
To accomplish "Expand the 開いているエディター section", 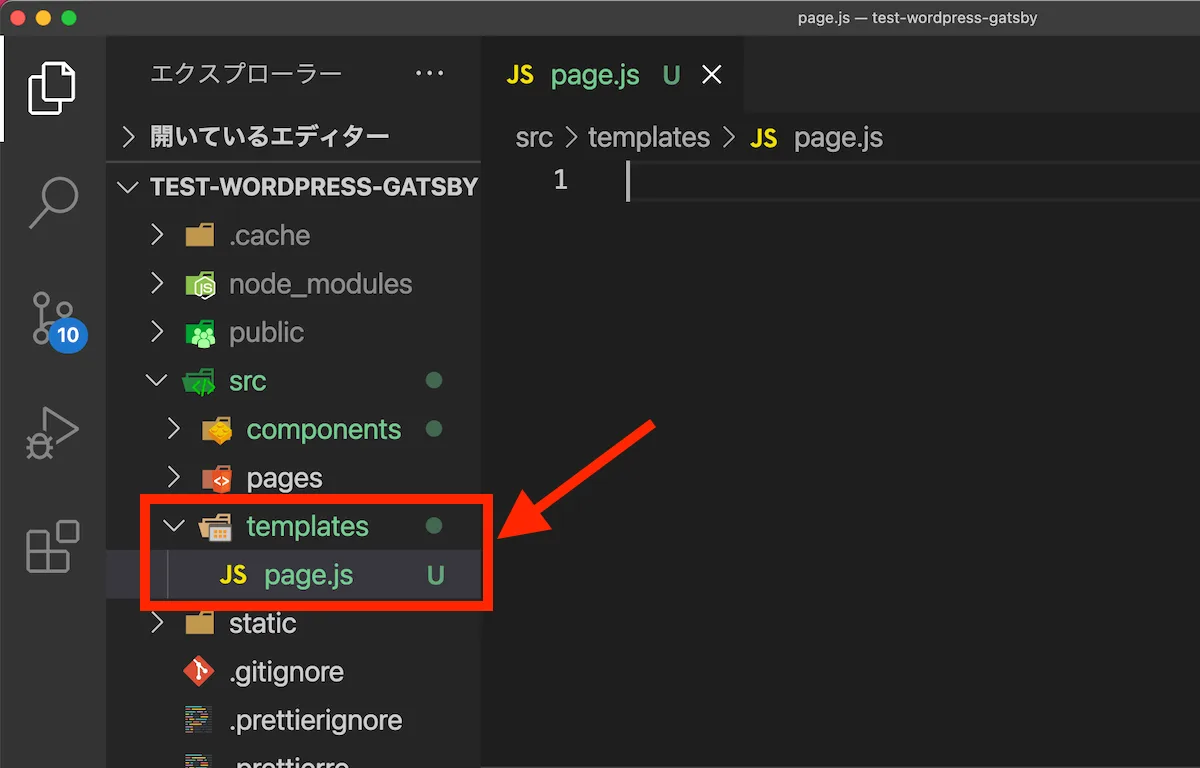I will click(x=128, y=136).
